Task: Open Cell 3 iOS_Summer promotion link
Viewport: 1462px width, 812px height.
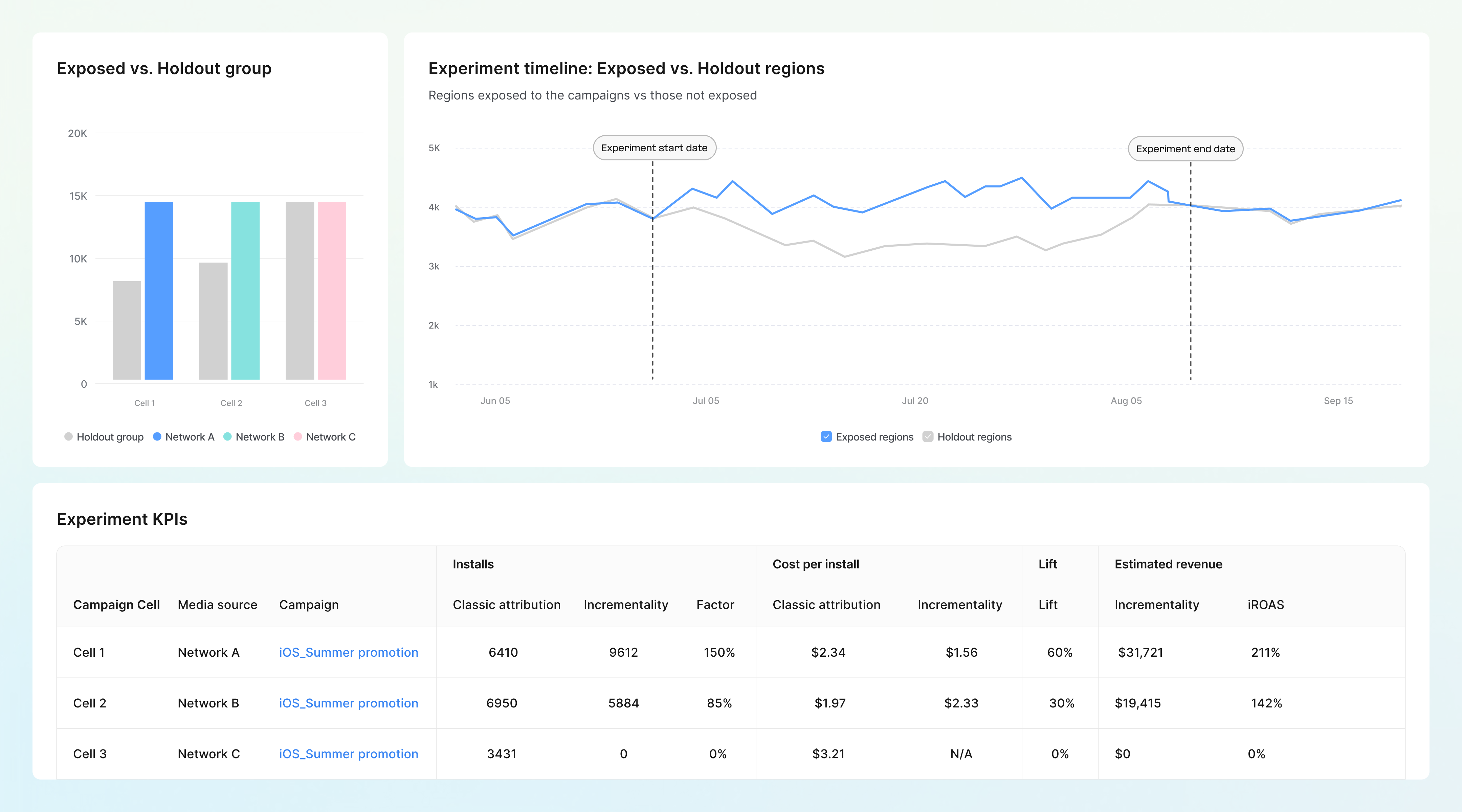Action: pyautogui.click(x=348, y=753)
